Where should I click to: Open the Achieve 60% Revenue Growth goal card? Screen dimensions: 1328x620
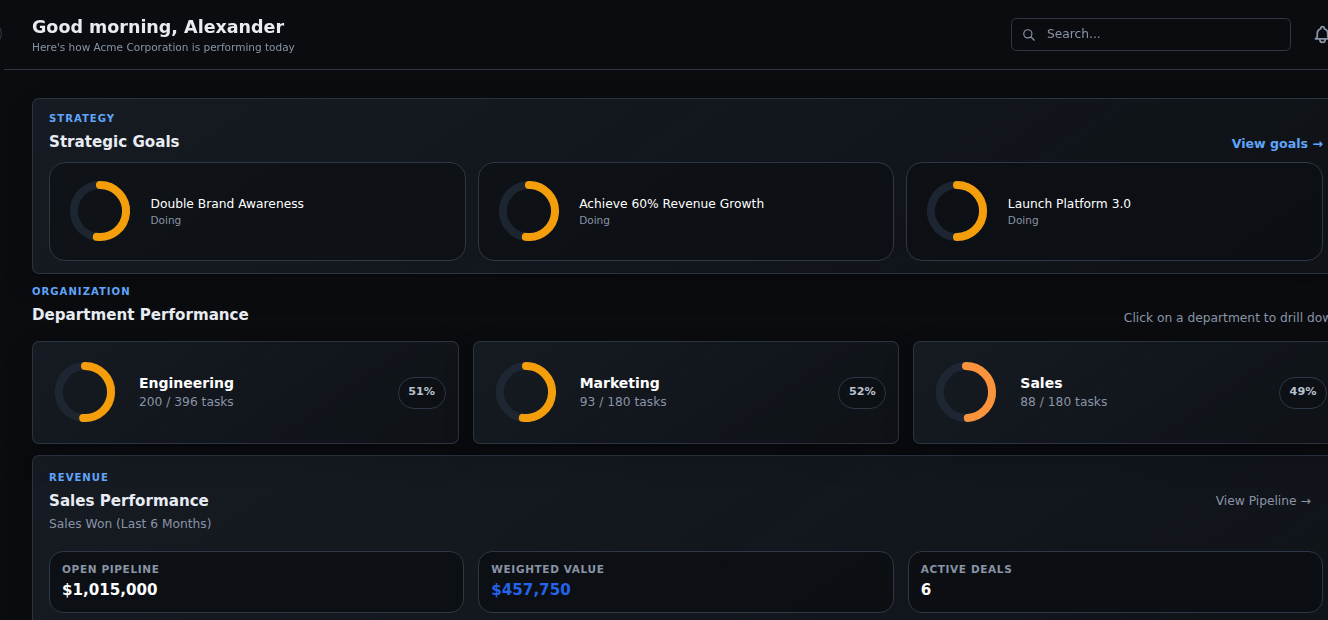coord(686,211)
